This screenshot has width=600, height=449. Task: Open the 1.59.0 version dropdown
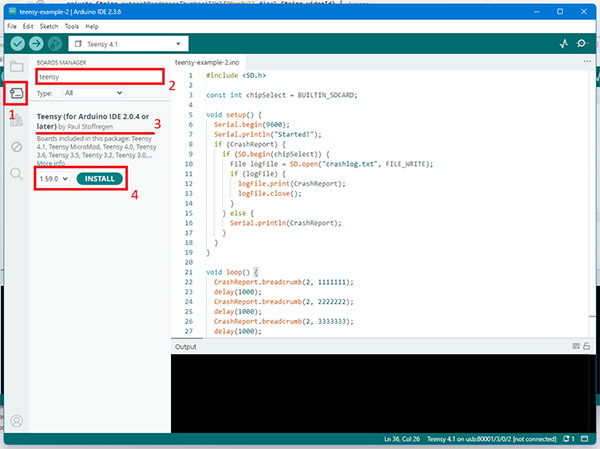52,178
